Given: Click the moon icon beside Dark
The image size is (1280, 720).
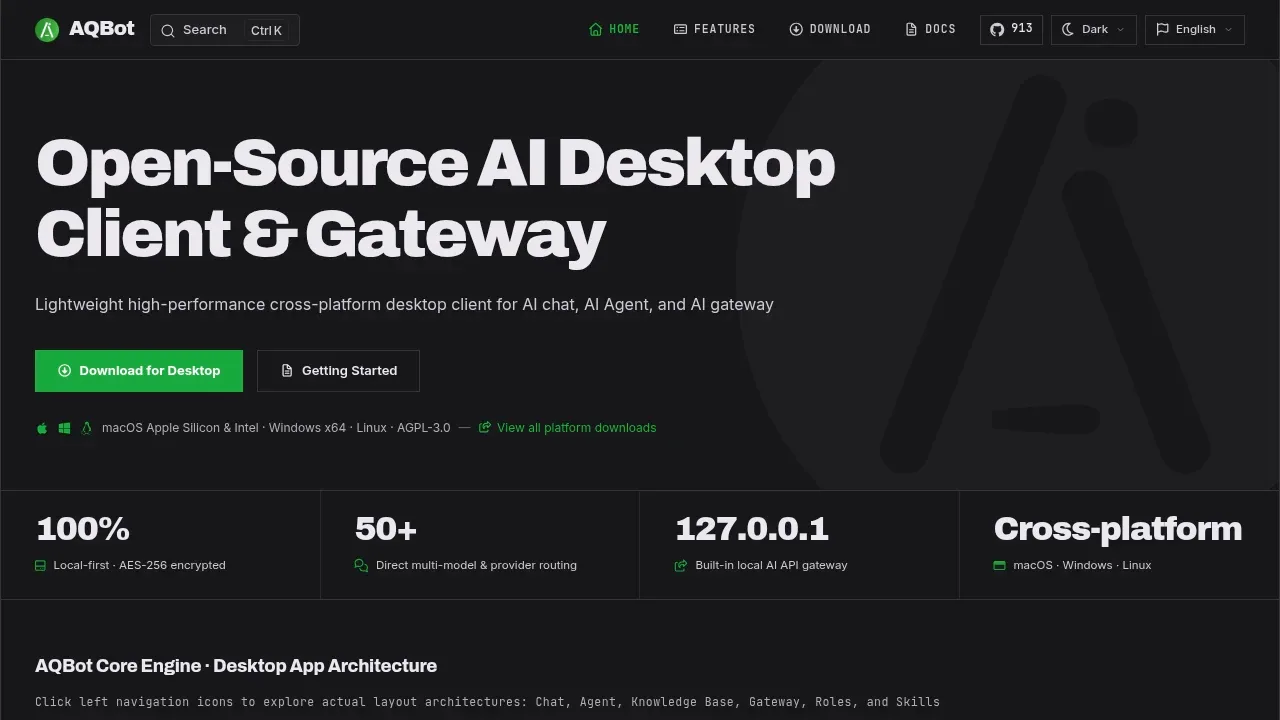Looking at the screenshot, I should coord(1068,29).
